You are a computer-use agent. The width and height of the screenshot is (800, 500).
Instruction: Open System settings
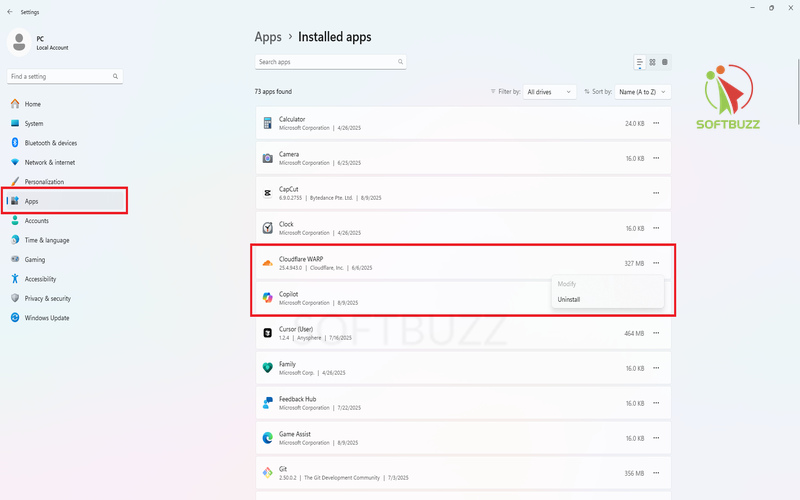coord(34,123)
